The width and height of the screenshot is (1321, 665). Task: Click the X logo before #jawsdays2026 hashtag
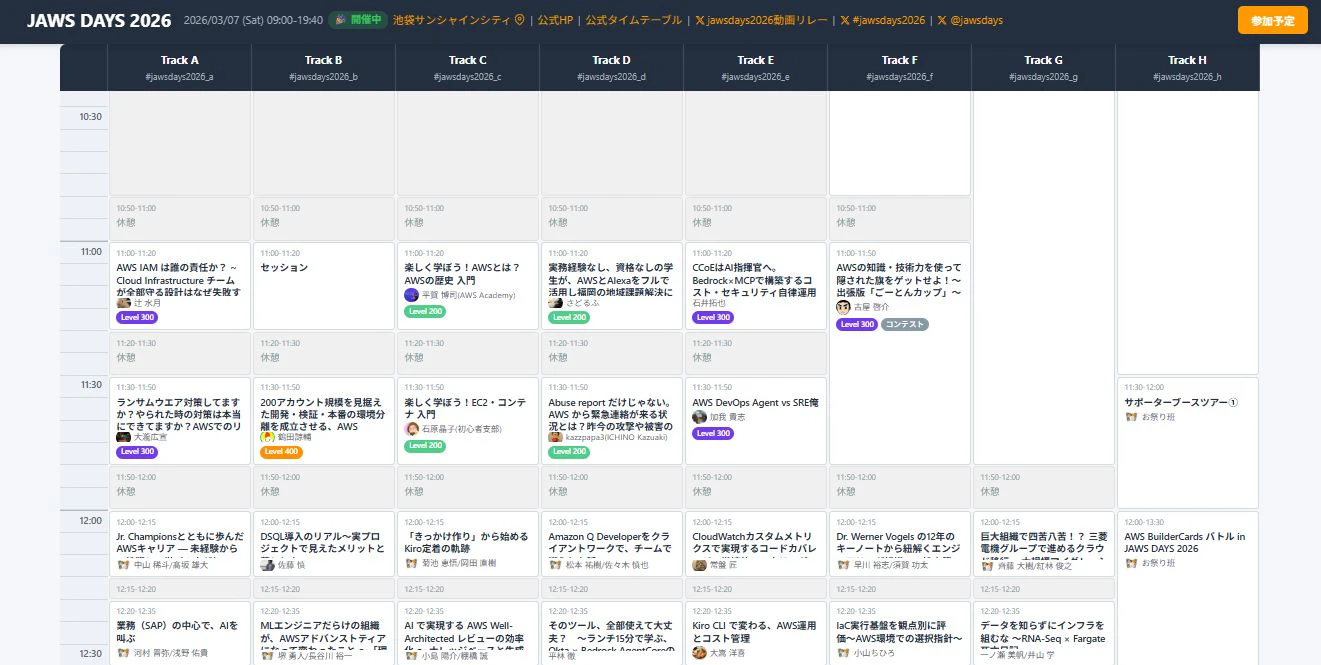coord(845,20)
